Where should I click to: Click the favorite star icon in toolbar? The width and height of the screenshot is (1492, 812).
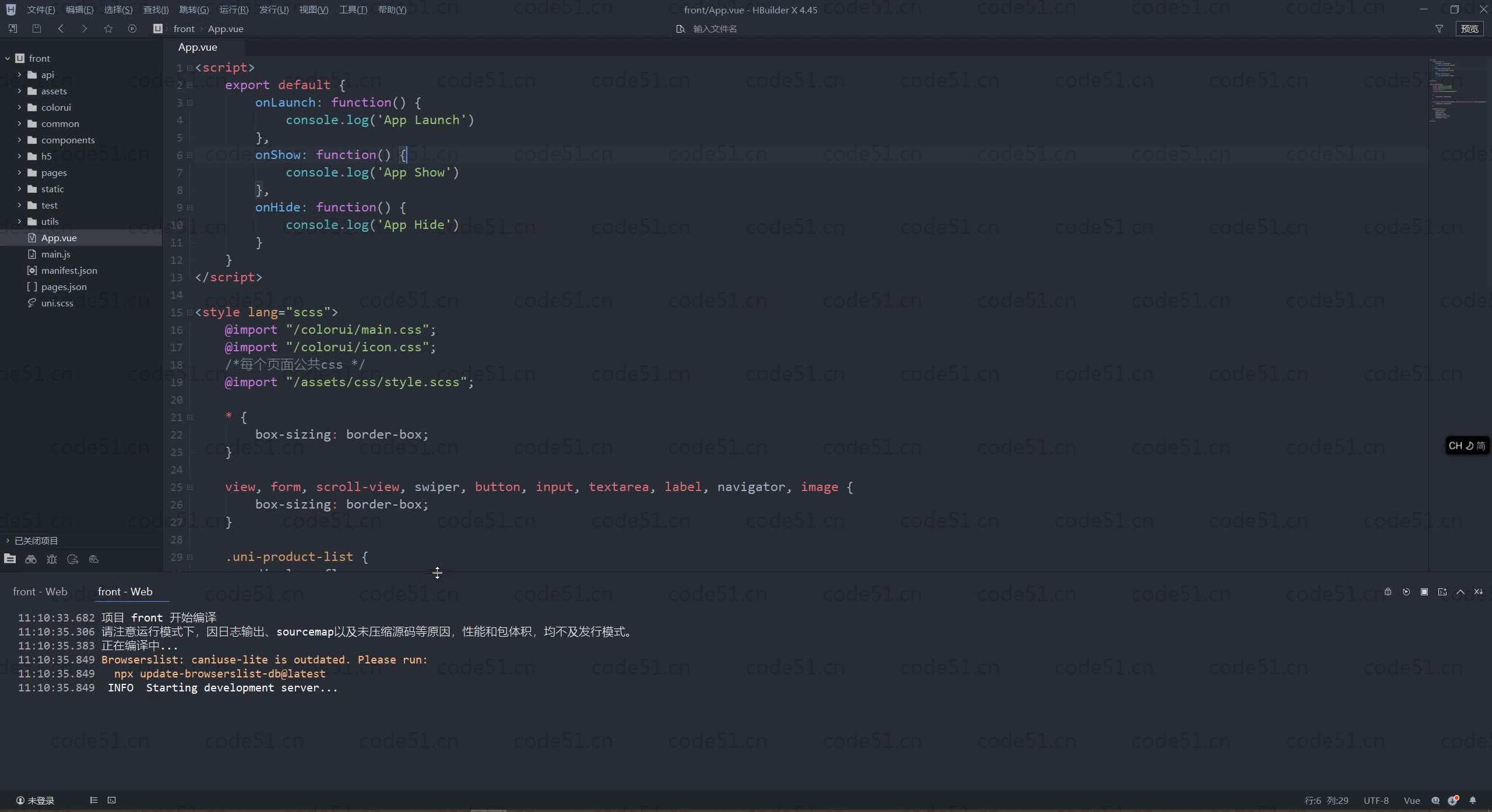[108, 29]
